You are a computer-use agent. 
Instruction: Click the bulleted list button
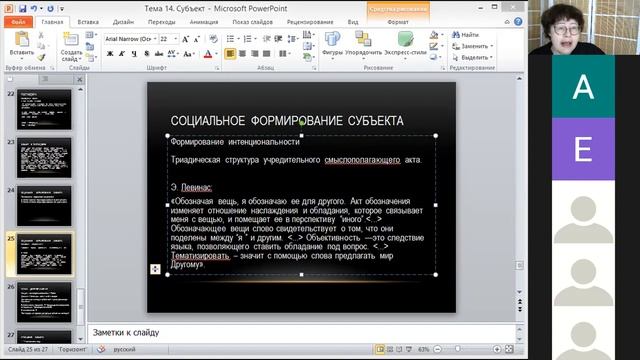pyautogui.click(x=231, y=39)
